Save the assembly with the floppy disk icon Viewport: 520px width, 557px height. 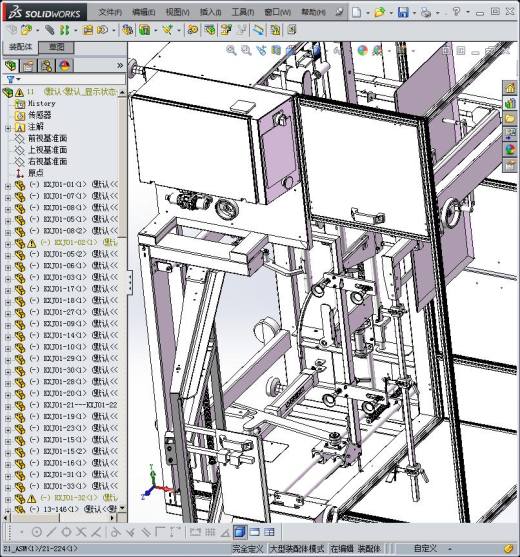pos(403,12)
